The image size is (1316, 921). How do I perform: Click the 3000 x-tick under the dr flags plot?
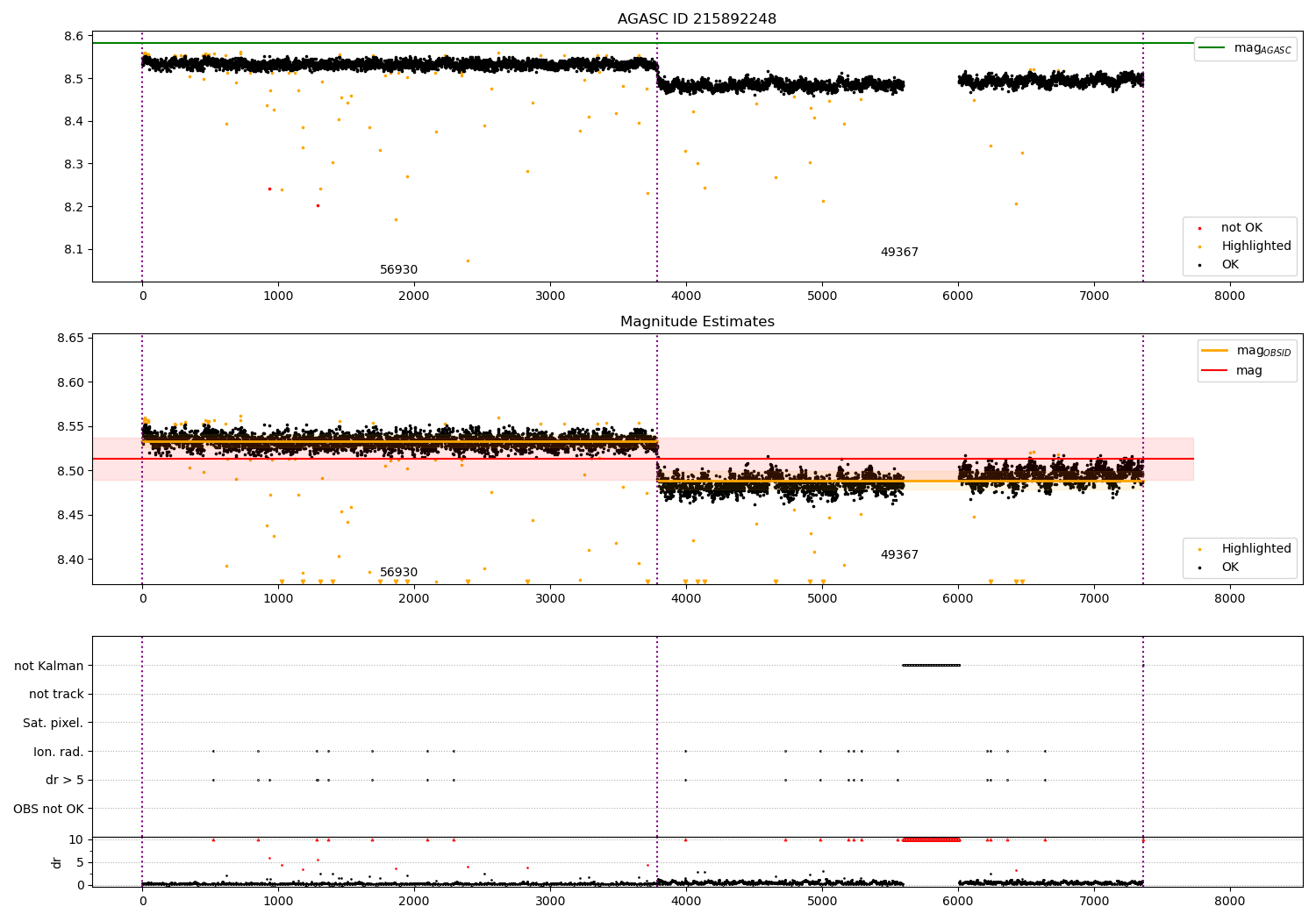click(x=550, y=902)
